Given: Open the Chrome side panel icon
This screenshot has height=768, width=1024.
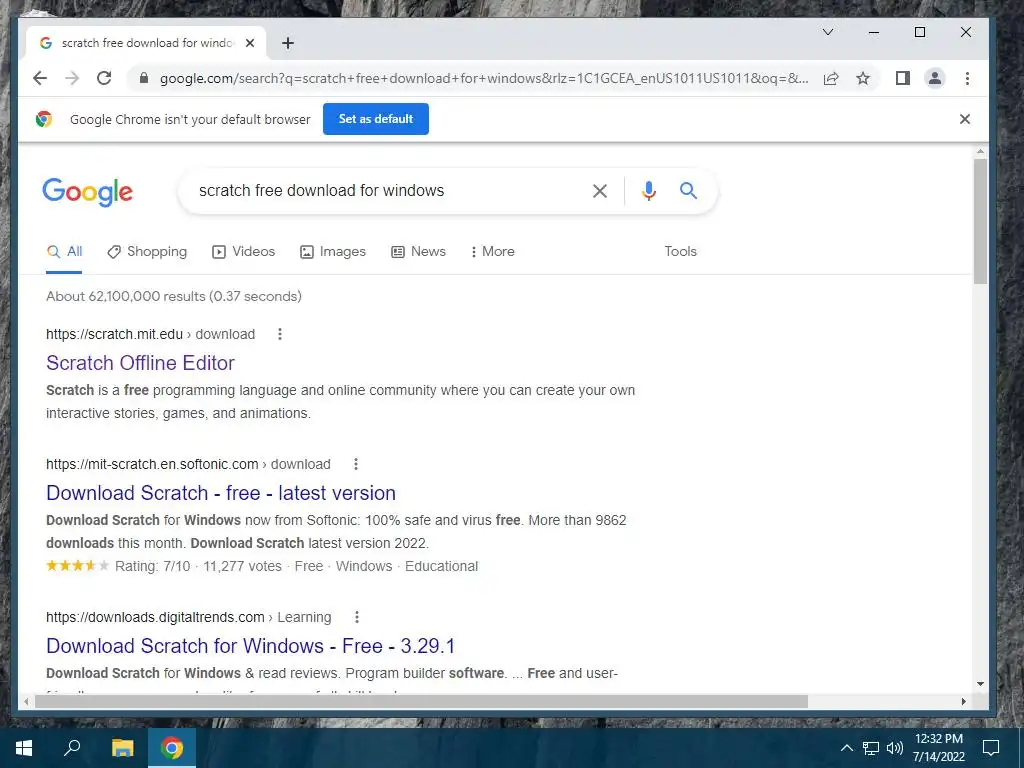Looking at the screenshot, I should coord(903,78).
